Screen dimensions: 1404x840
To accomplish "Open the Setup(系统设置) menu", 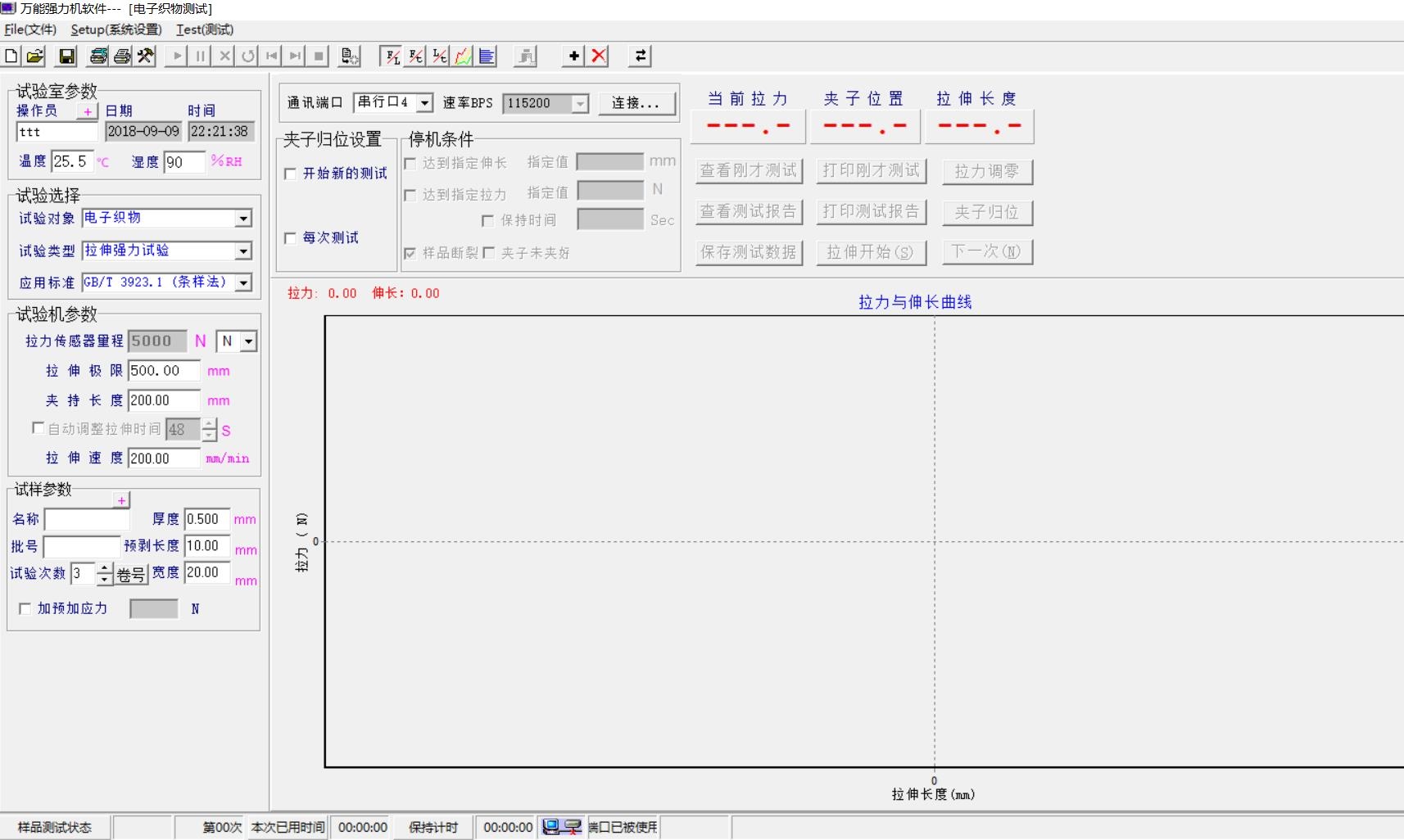I will 115,29.
